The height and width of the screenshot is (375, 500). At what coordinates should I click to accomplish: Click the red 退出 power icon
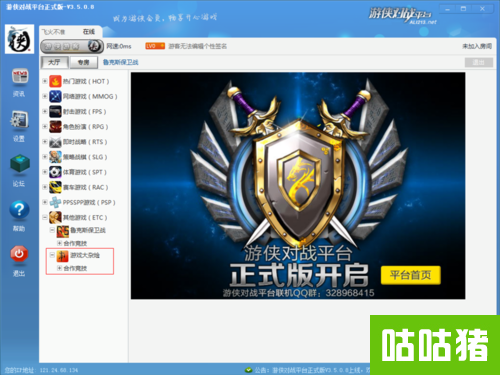pos(19,254)
